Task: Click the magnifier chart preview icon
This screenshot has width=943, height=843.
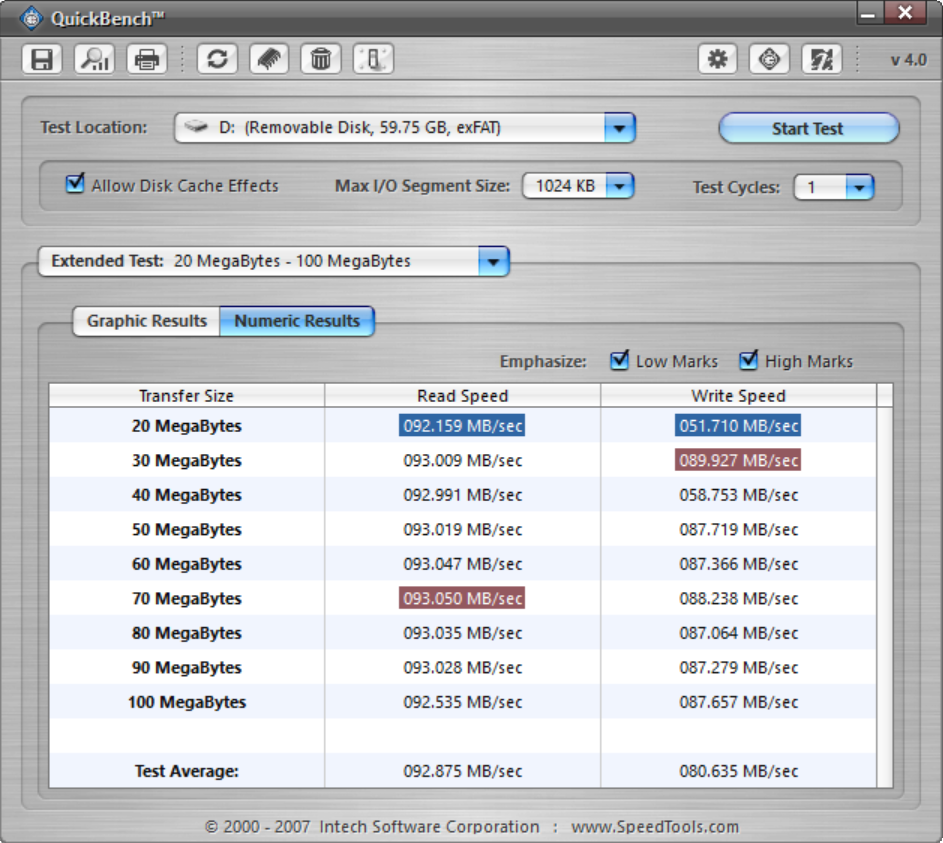Action: [95, 59]
